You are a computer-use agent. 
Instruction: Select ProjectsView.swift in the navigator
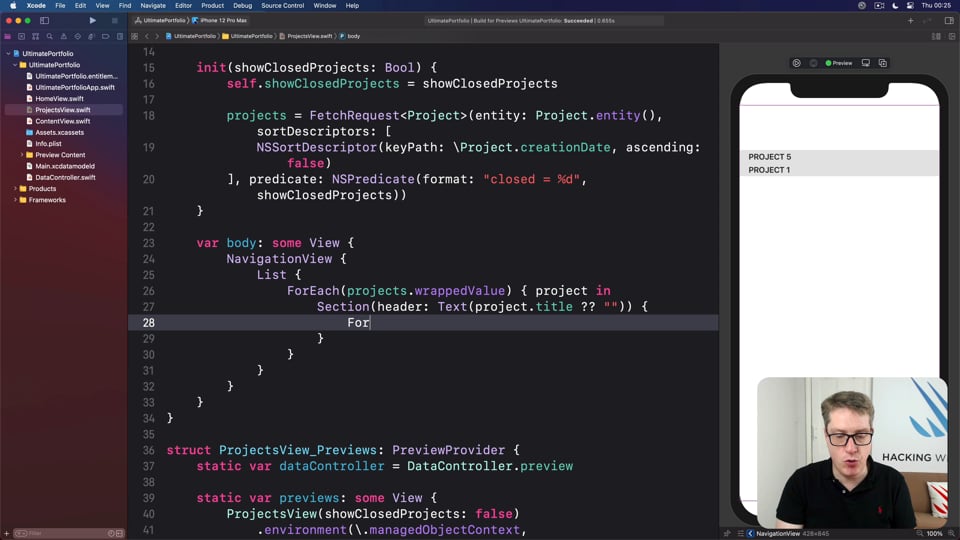(64, 110)
